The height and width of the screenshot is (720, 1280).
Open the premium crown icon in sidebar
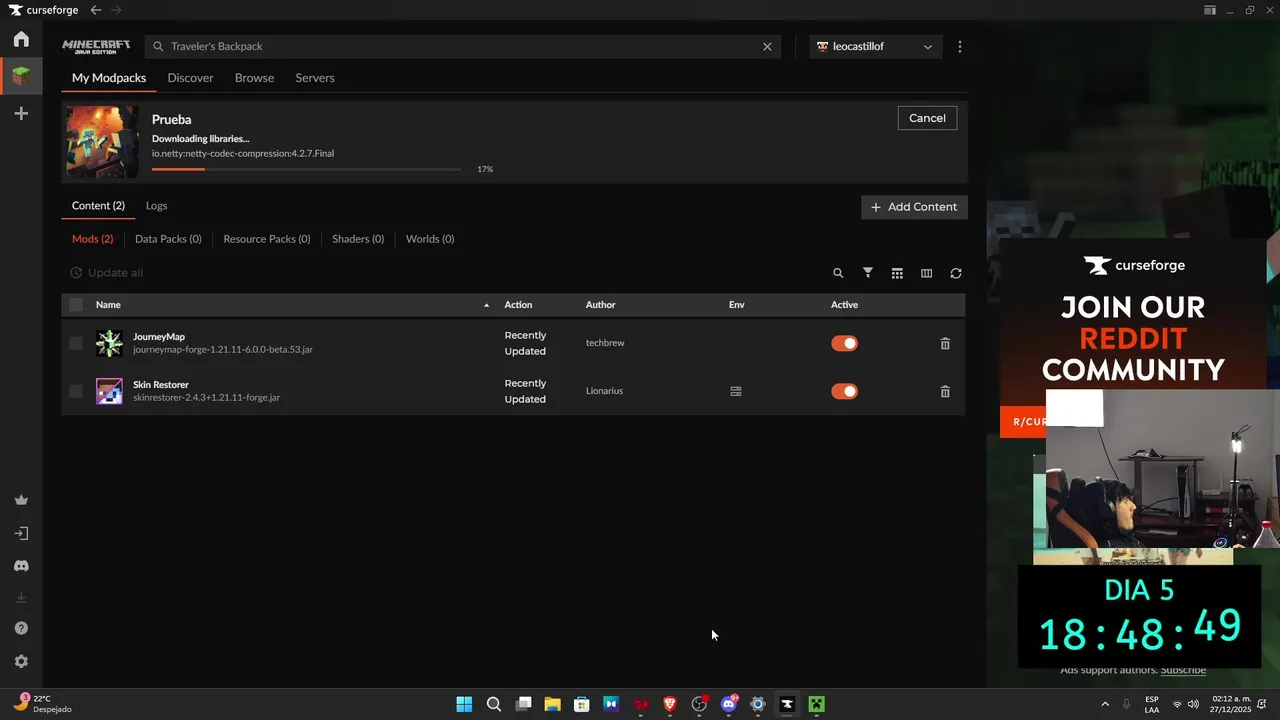21,500
